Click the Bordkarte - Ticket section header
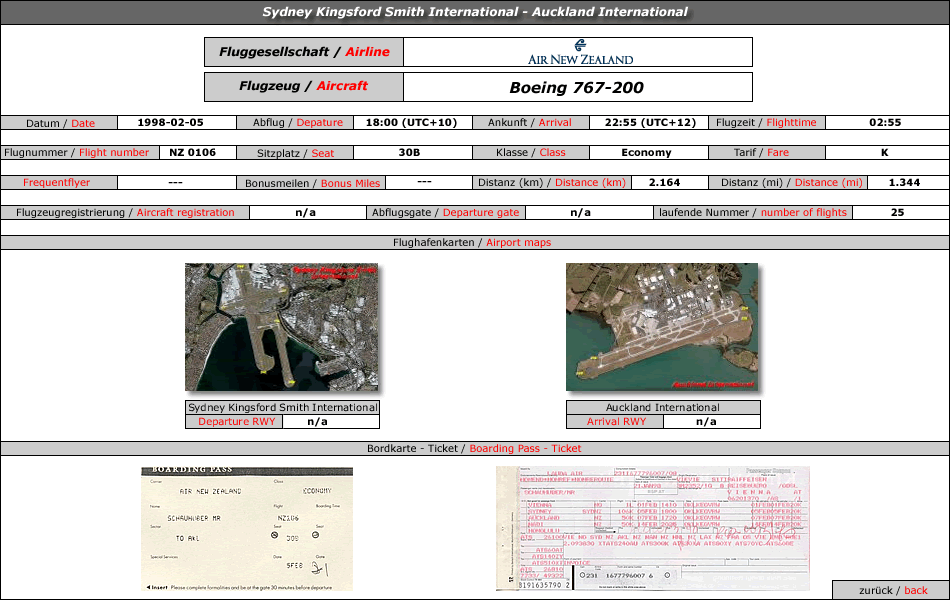 point(475,448)
